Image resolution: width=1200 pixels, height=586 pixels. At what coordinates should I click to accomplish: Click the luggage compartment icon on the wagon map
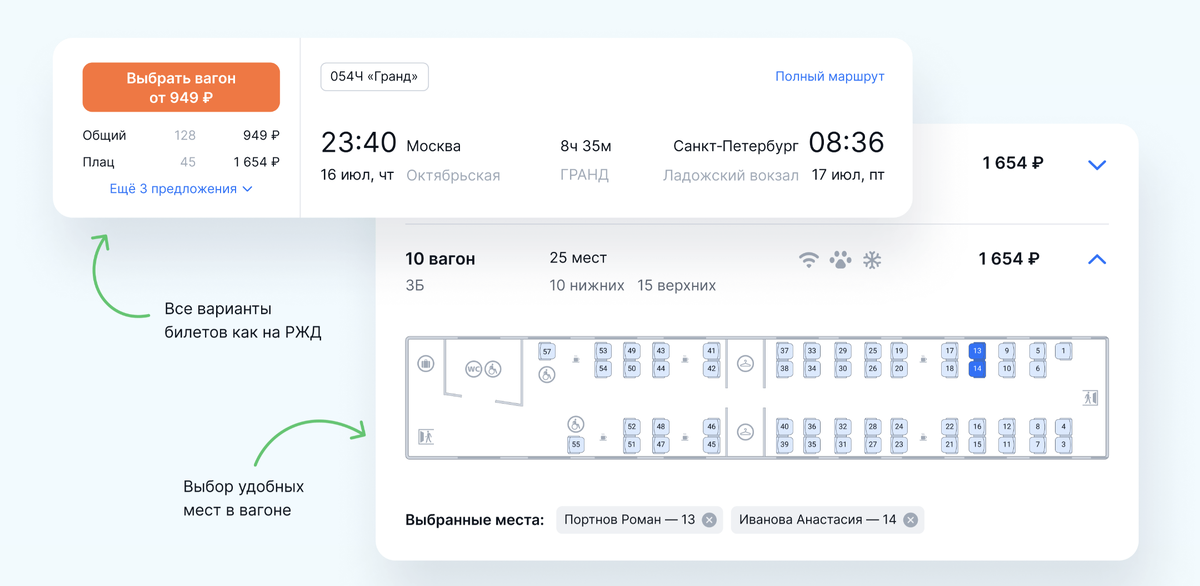[x=425, y=364]
